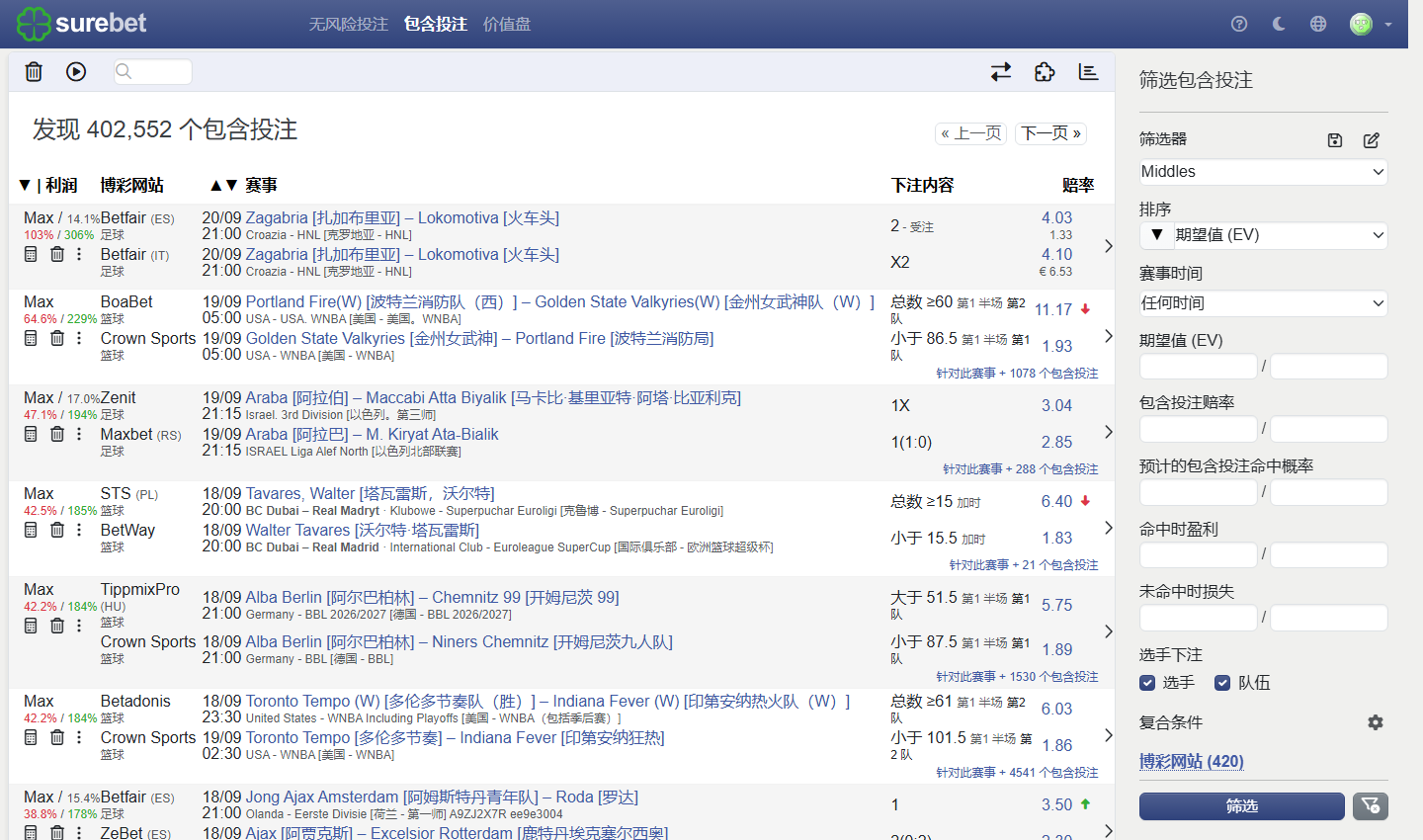Open 博彩网站 (420) link
The height and width of the screenshot is (840, 1423).
click(x=1192, y=761)
